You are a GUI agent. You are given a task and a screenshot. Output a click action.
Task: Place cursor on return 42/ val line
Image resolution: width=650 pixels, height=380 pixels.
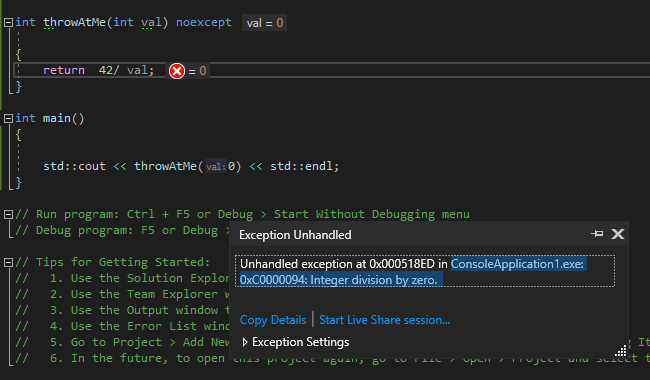point(98,70)
